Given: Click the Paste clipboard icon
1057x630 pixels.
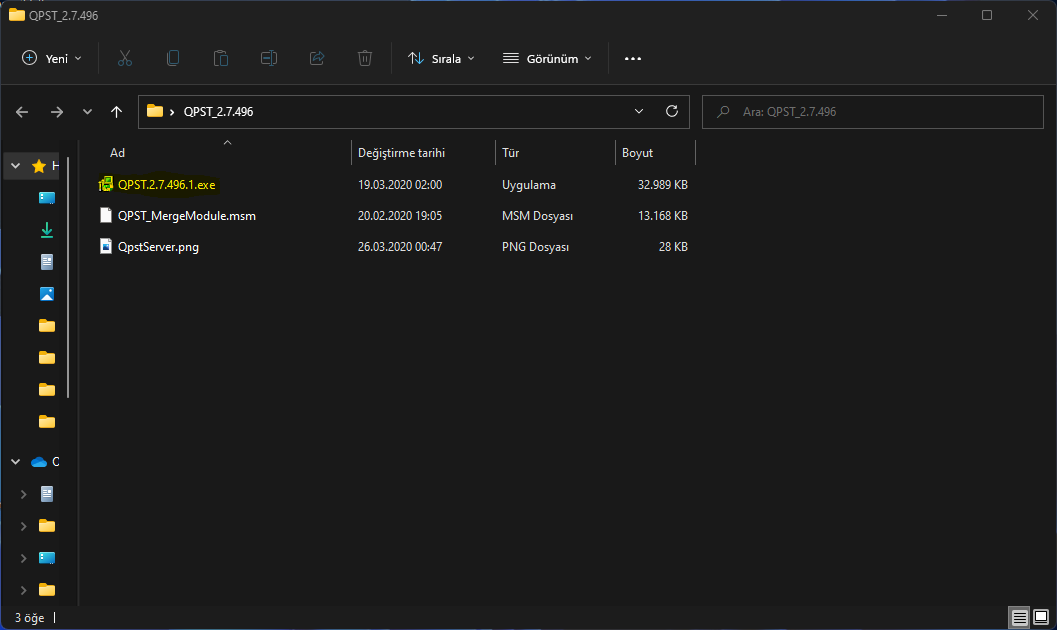Looking at the screenshot, I should tap(221, 59).
